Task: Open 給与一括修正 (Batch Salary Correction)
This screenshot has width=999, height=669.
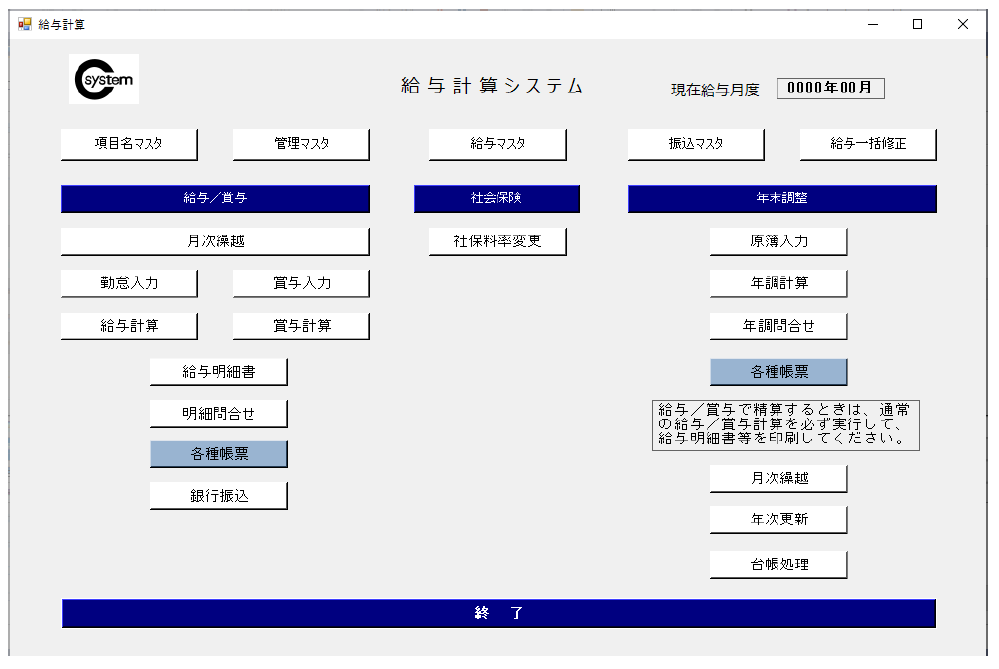Action: (865, 144)
